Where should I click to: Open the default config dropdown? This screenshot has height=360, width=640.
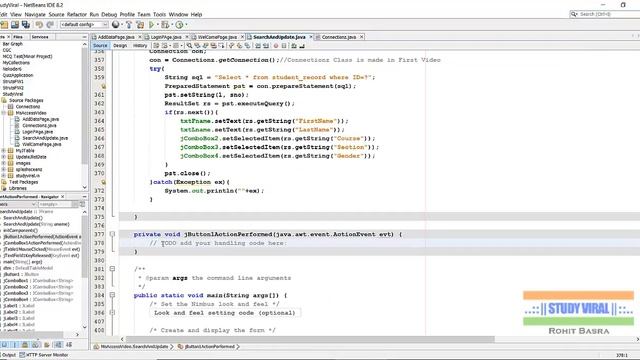click(x=84, y=25)
